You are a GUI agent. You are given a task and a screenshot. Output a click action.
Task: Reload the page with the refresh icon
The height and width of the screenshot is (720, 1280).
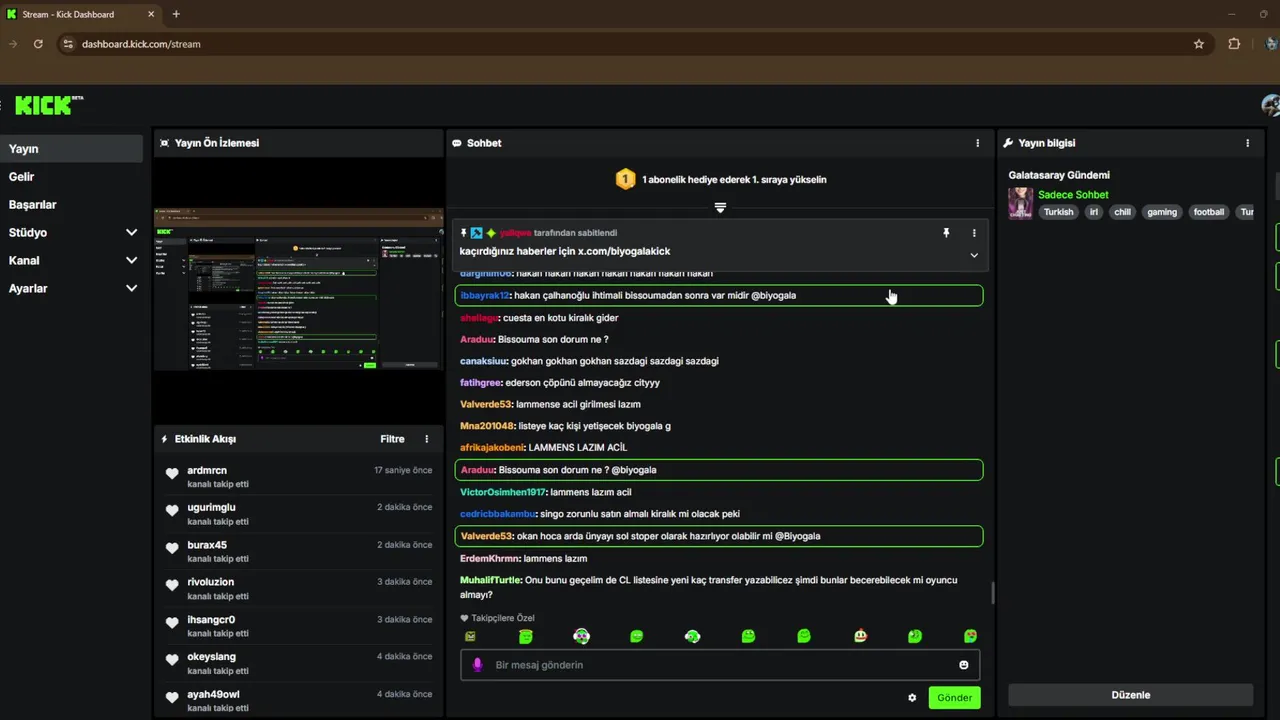click(x=38, y=44)
